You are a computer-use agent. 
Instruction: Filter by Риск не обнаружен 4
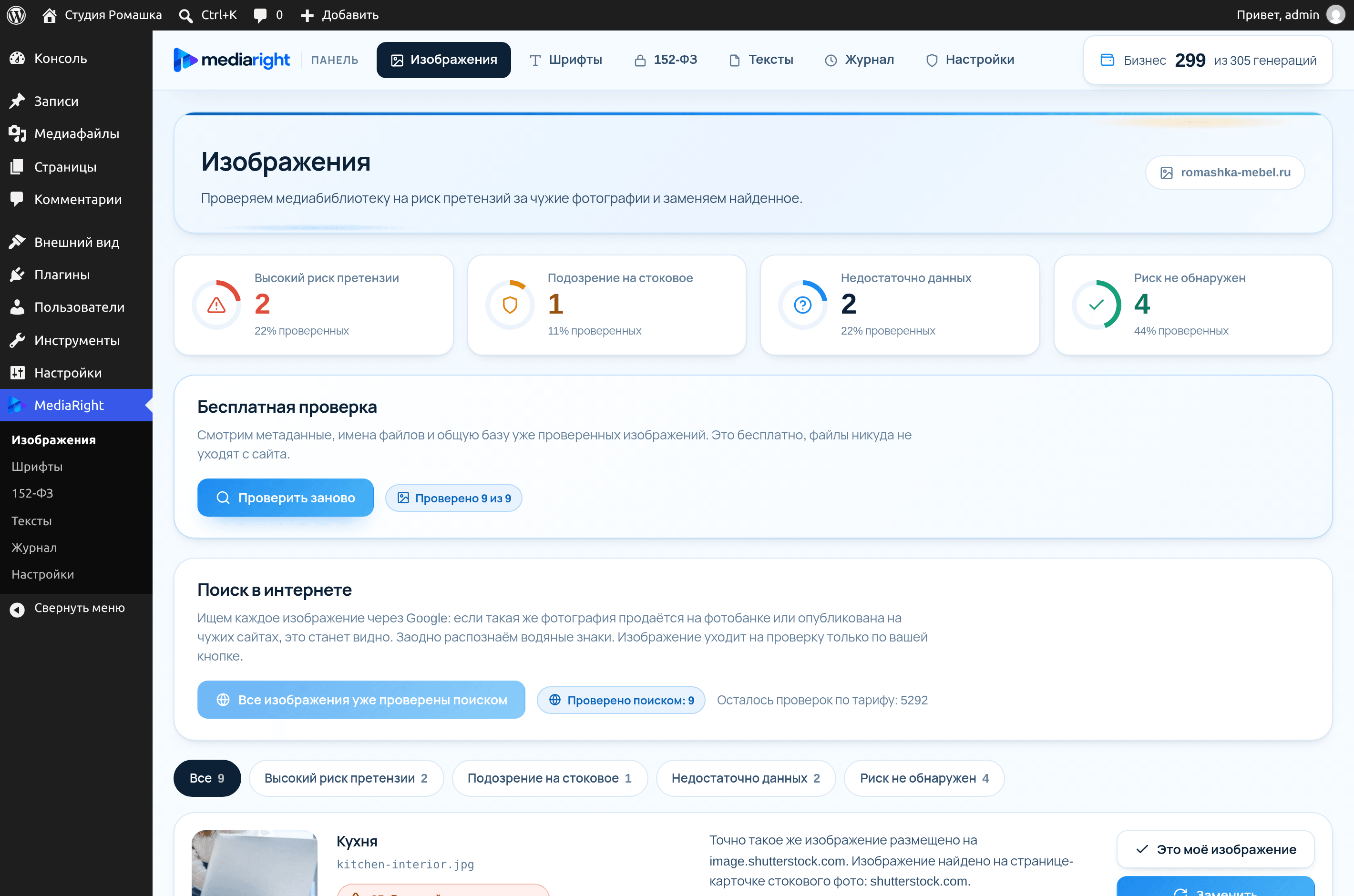pyautogui.click(x=924, y=778)
